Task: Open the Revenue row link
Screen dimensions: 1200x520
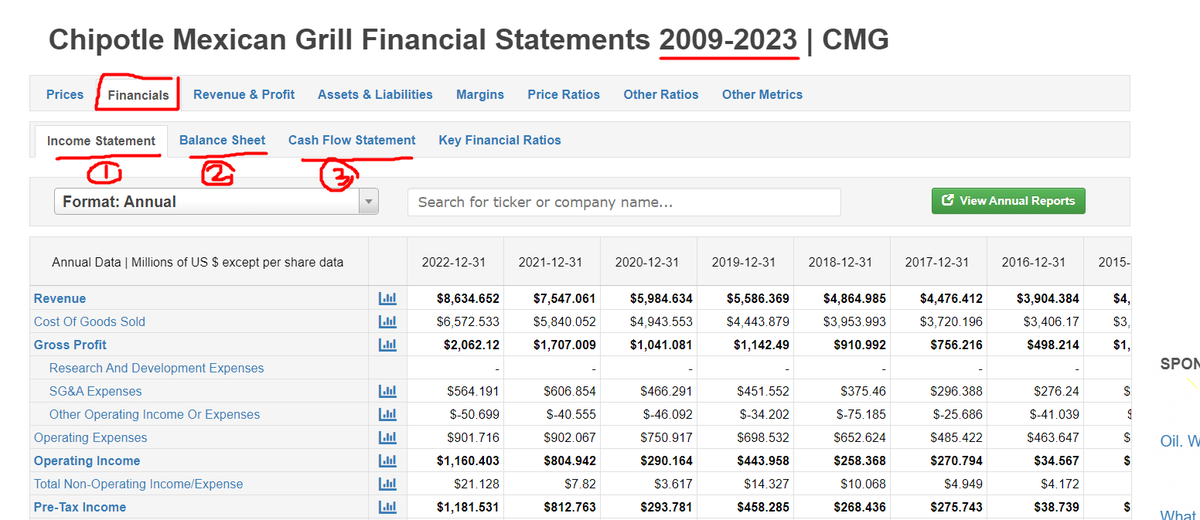Action: click(60, 298)
